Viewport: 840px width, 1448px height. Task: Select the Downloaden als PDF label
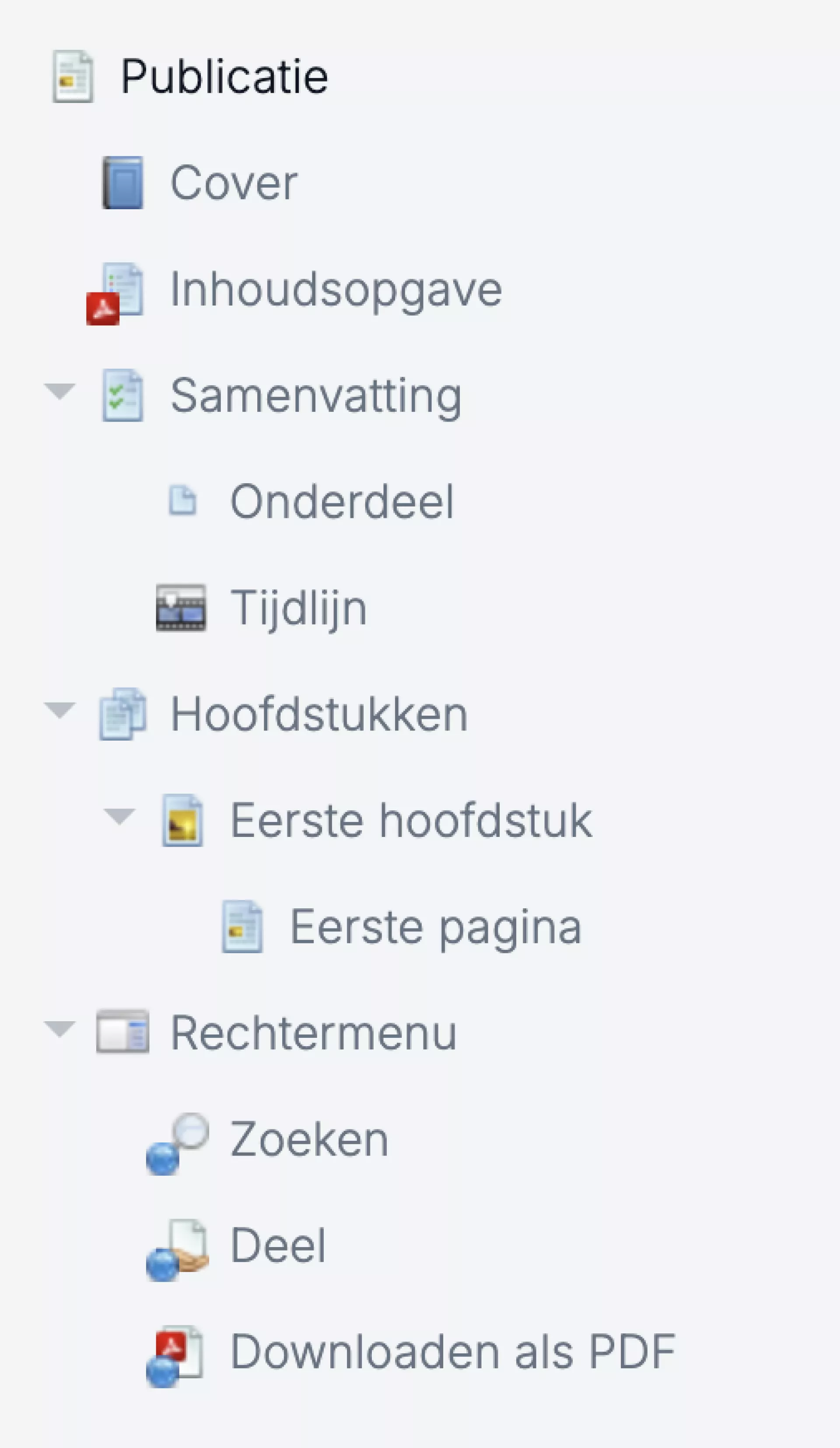point(452,1352)
